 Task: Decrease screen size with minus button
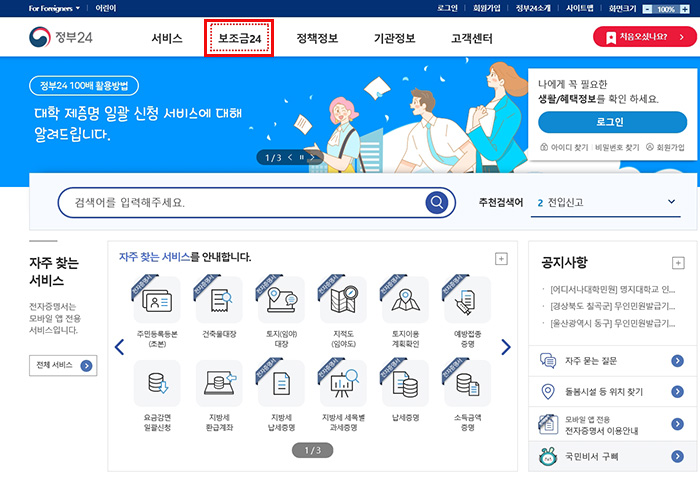click(x=647, y=9)
